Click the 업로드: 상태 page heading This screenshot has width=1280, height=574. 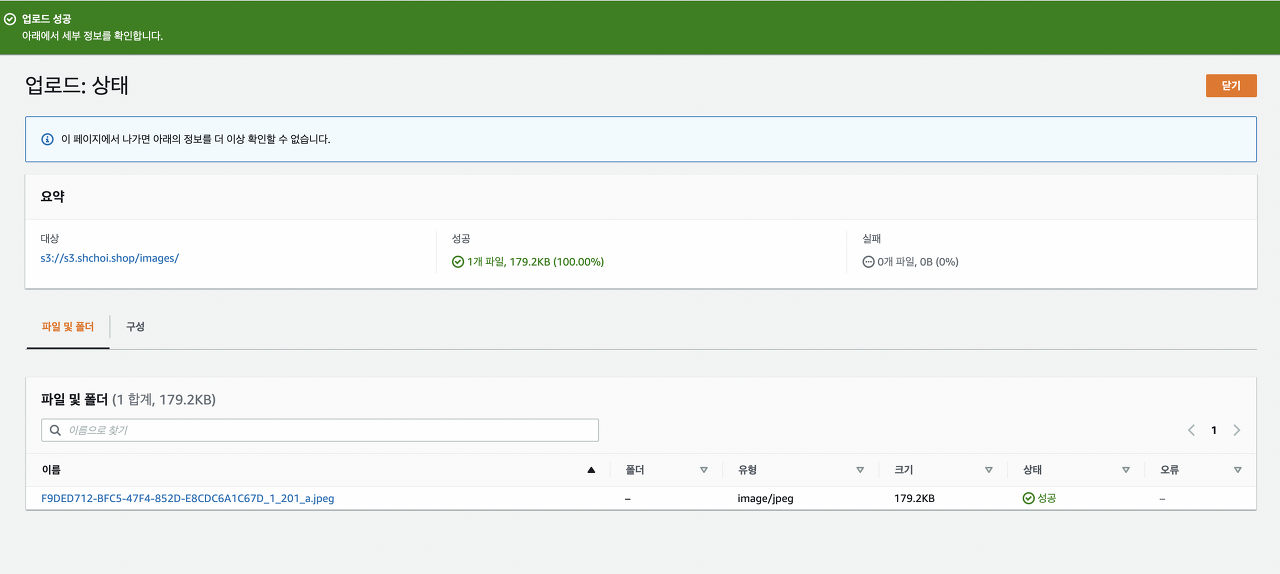[77, 86]
